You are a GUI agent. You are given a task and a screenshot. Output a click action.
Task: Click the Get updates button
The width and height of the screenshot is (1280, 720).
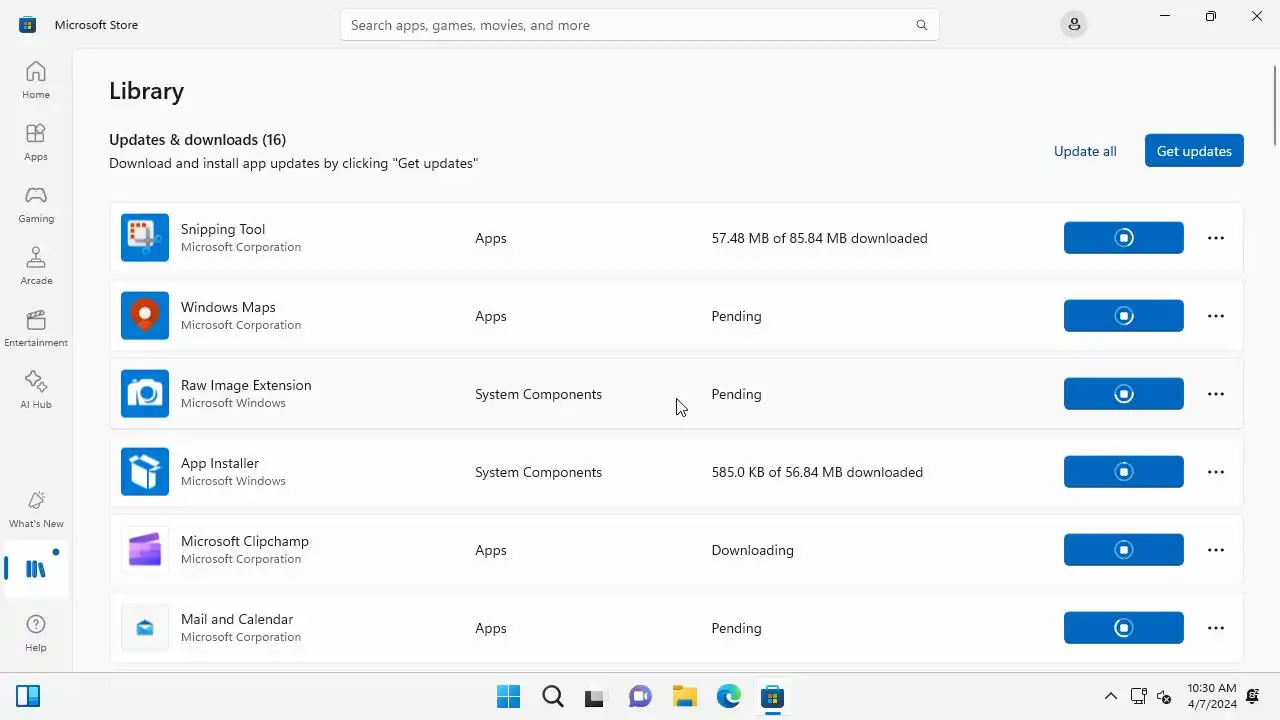1194,151
